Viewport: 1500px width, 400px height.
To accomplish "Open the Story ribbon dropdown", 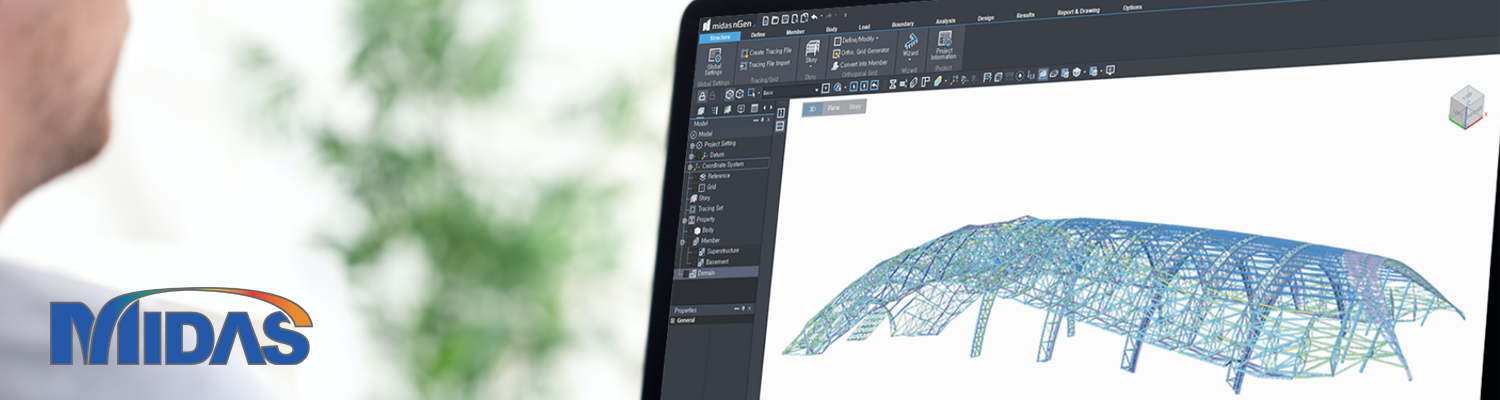I will 811,66.
